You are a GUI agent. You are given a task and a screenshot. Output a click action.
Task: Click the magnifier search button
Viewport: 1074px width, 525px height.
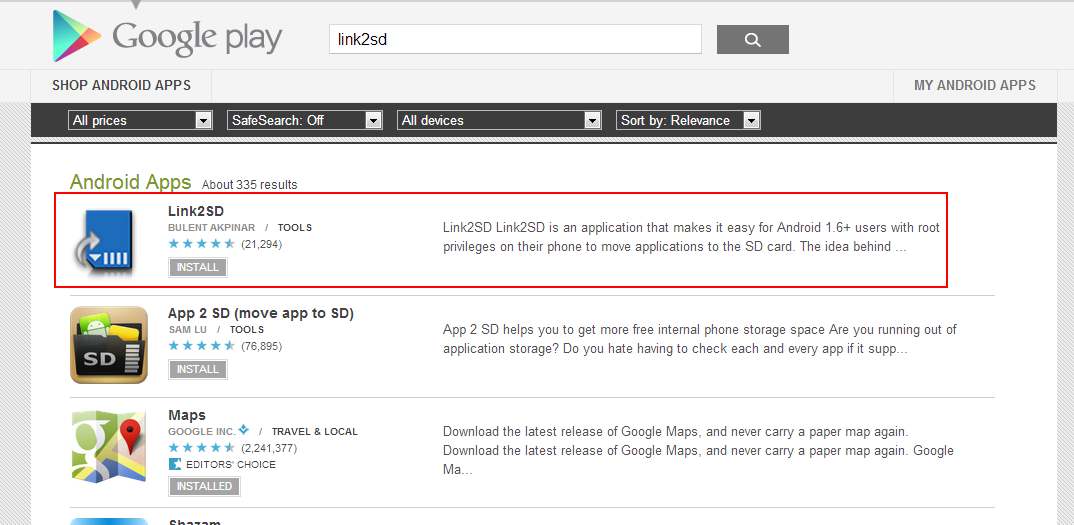(753, 40)
